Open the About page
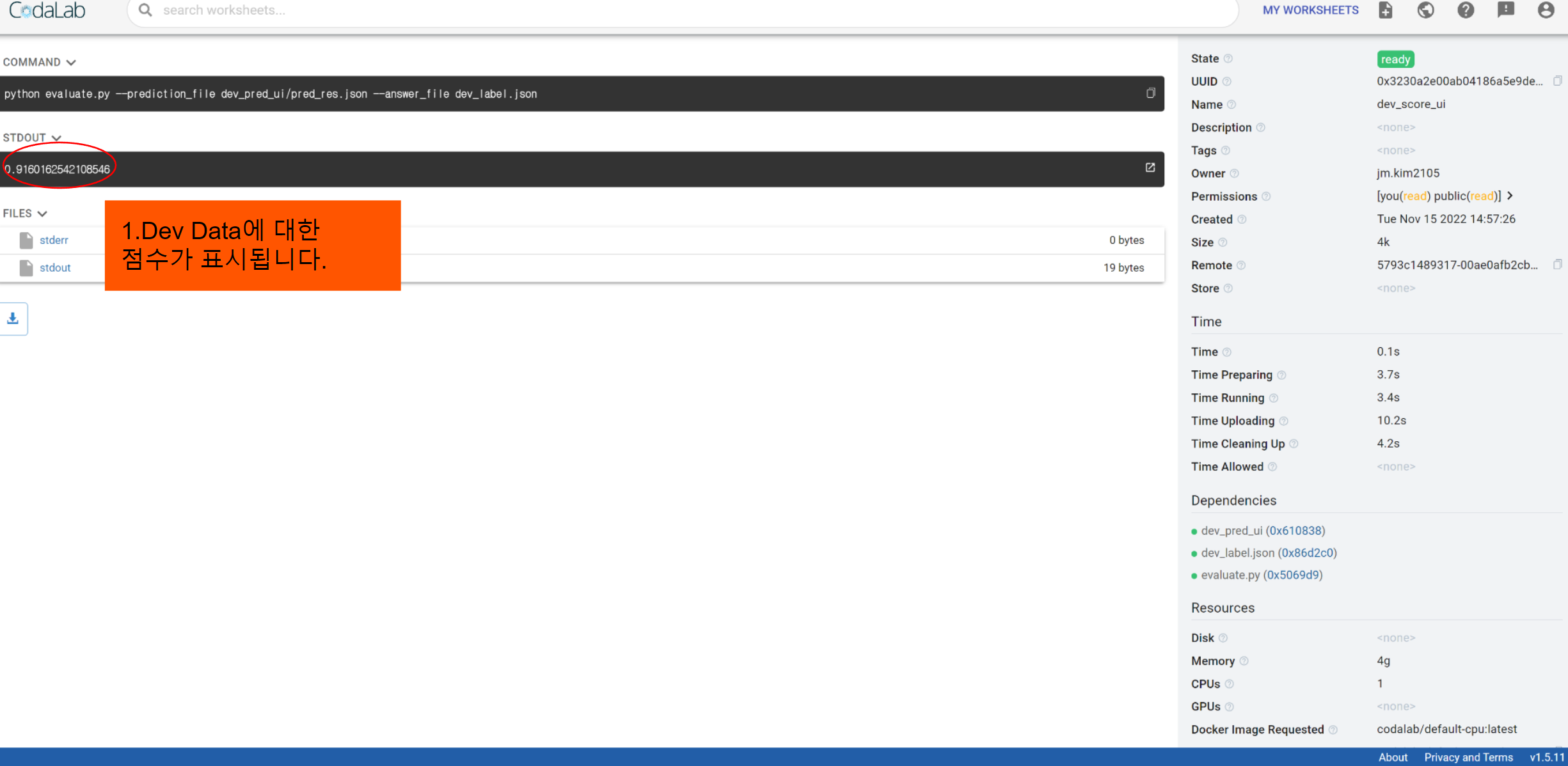 [1393, 757]
